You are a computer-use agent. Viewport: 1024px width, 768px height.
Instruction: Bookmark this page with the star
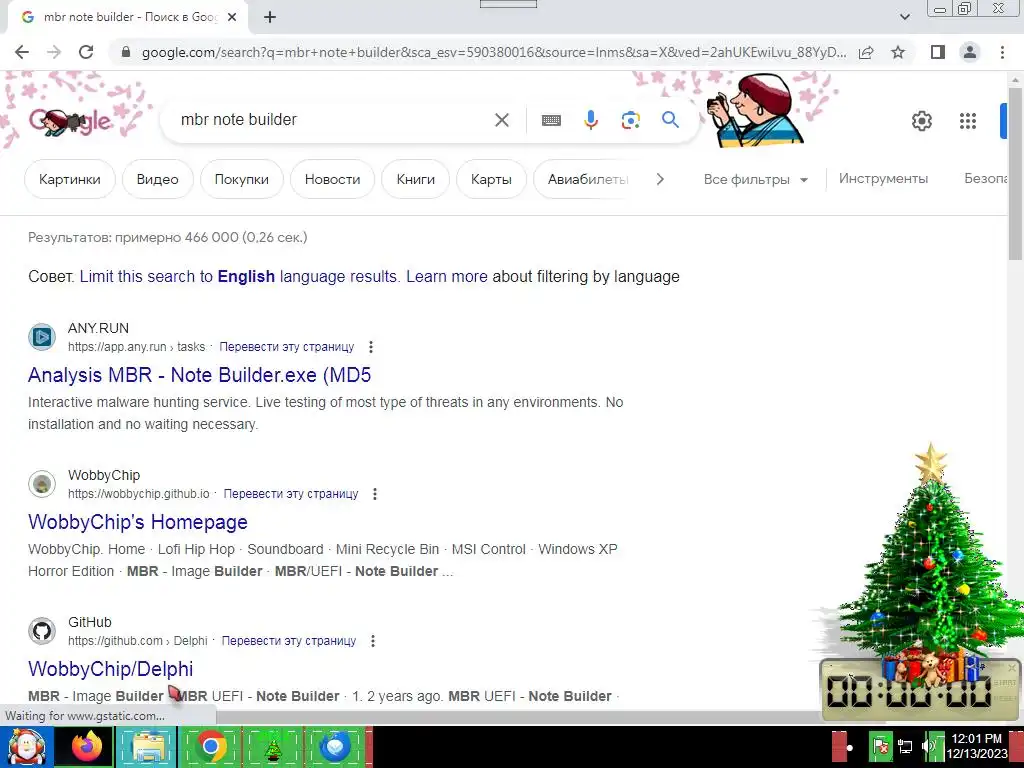898,52
